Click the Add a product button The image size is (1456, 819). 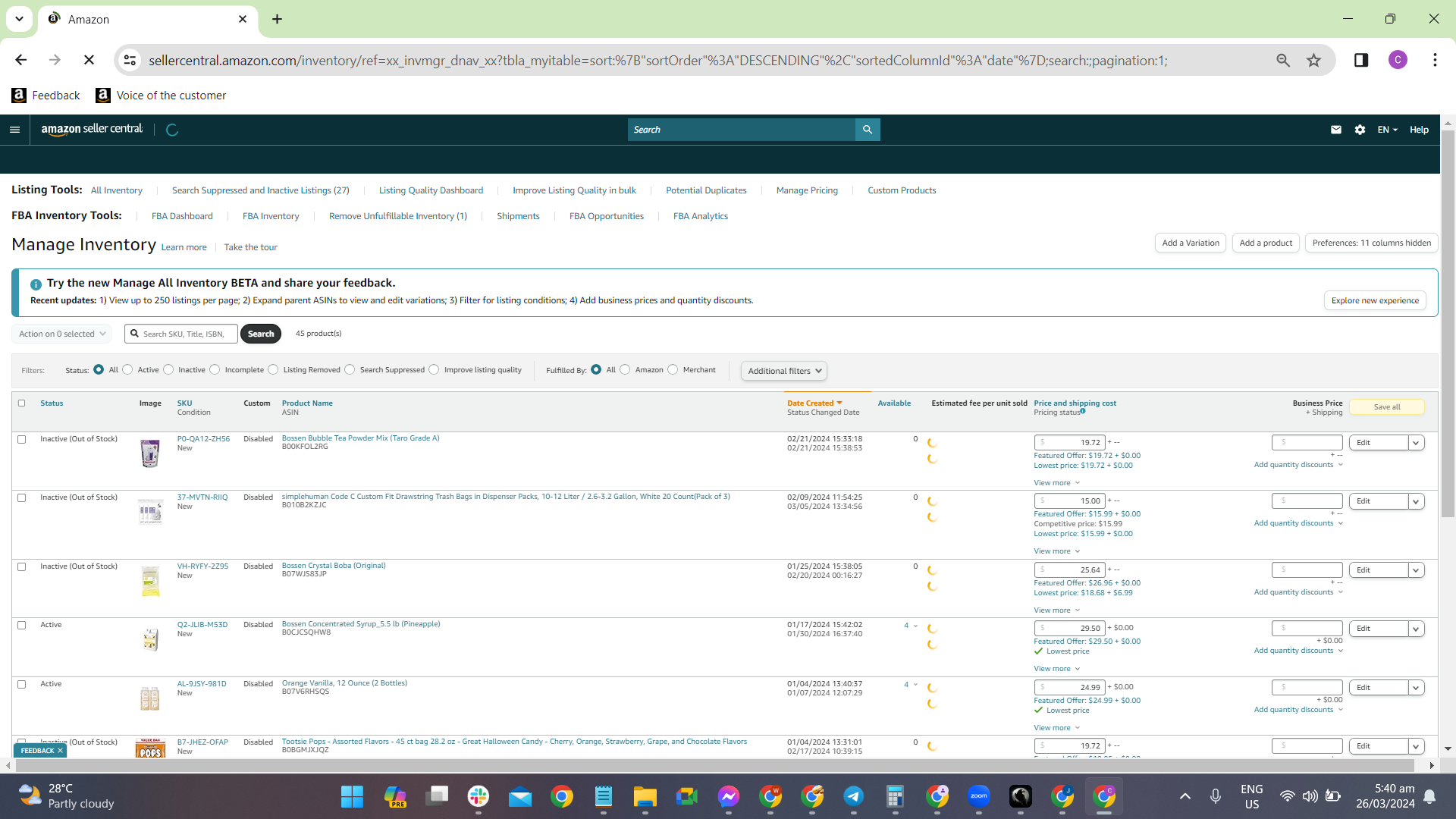[1266, 243]
